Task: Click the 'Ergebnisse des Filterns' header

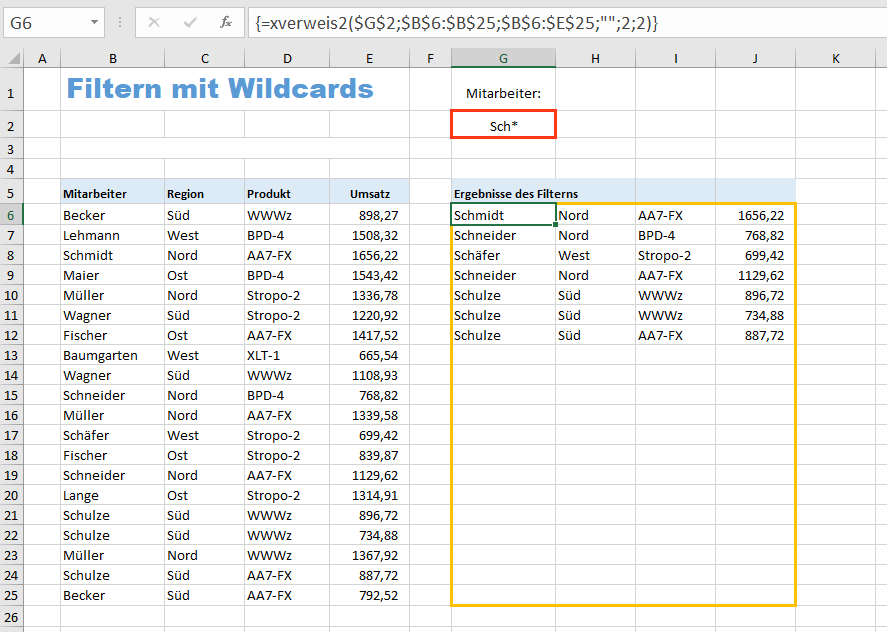Action: coord(516,194)
